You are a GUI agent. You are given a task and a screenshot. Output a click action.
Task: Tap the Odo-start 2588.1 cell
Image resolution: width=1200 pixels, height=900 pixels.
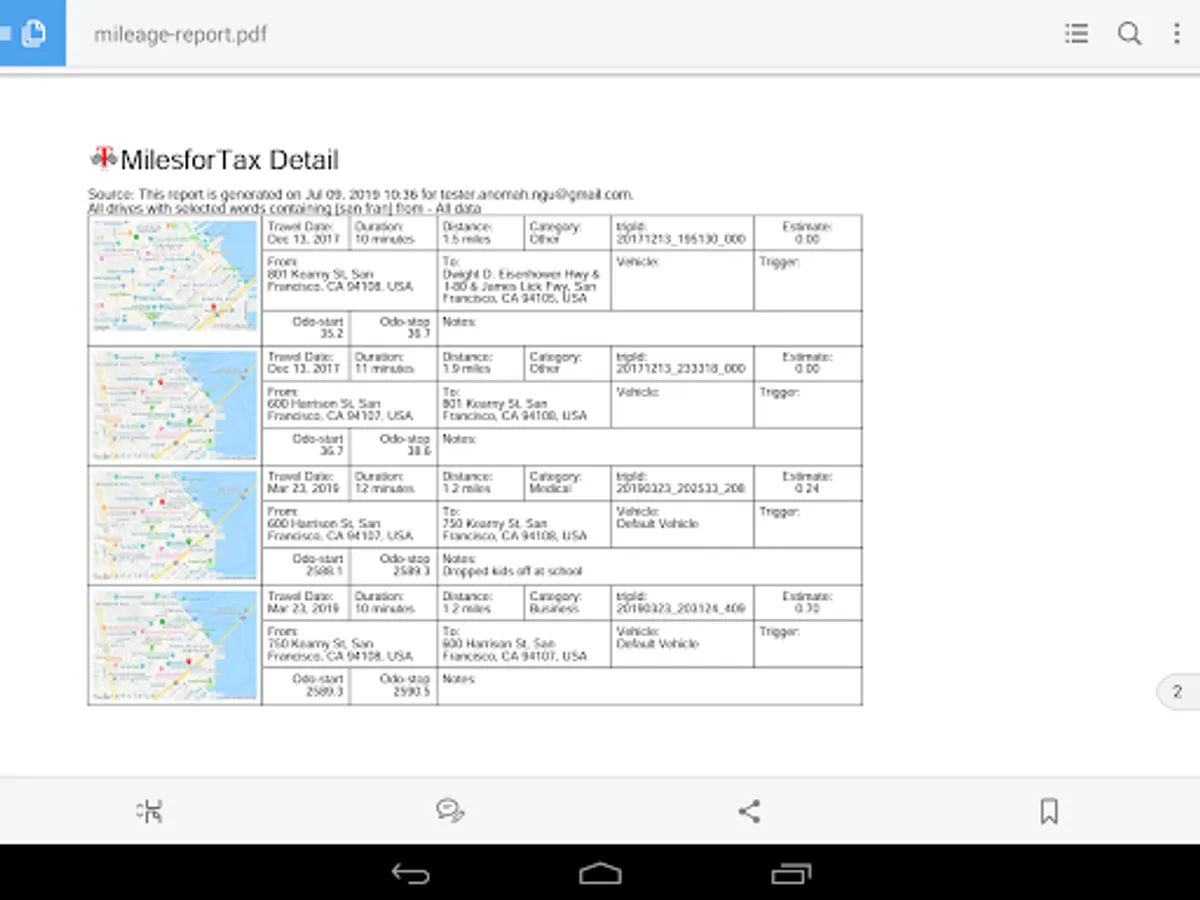click(306, 565)
